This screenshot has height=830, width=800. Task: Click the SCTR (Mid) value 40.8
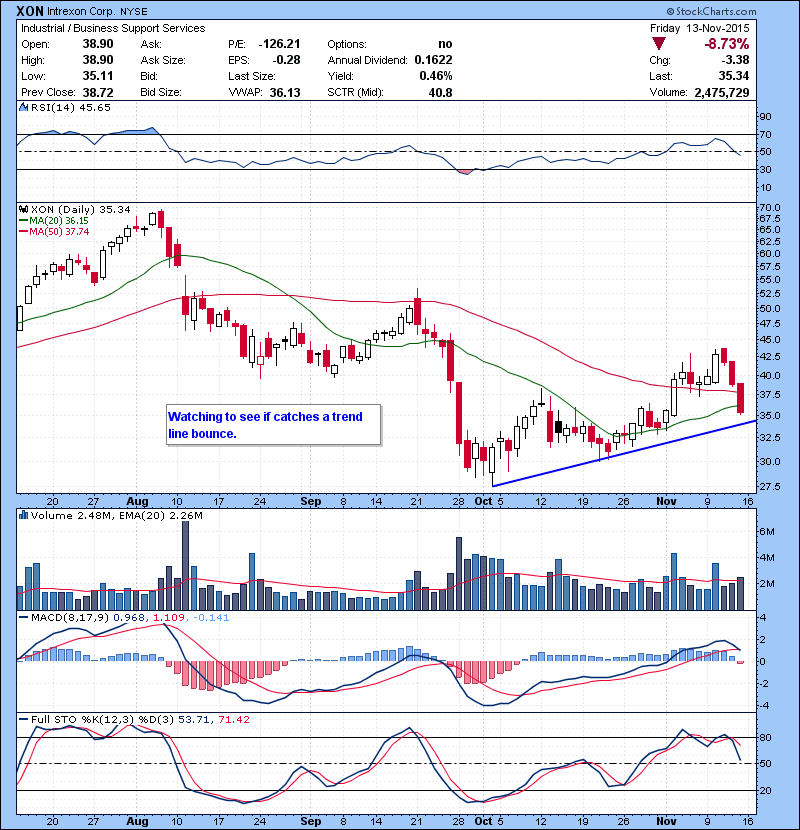[x=441, y=93]
